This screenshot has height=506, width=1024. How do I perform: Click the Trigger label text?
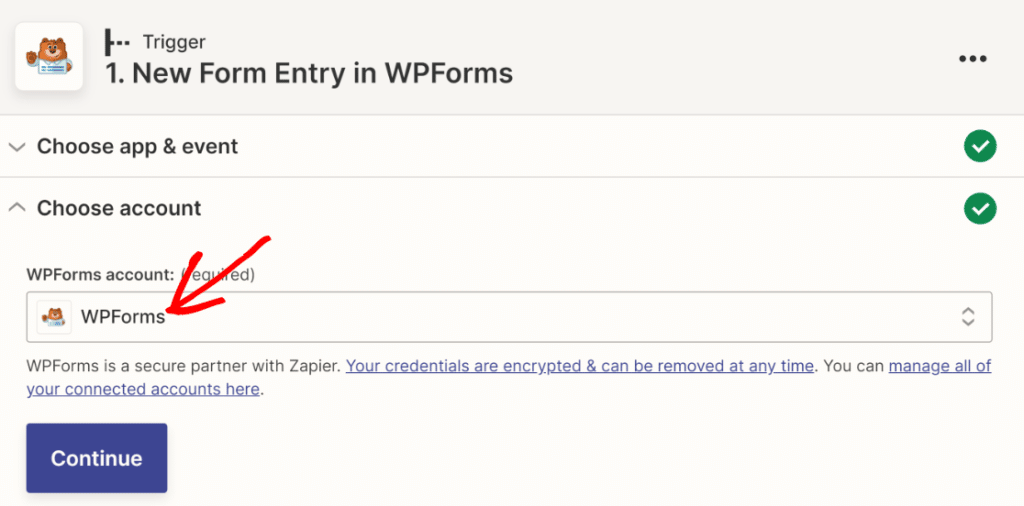tap(175, 43)
